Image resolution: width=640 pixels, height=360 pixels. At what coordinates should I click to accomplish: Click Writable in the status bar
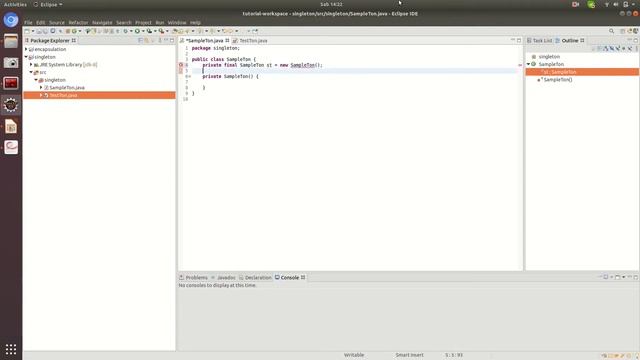pos(354,355)
